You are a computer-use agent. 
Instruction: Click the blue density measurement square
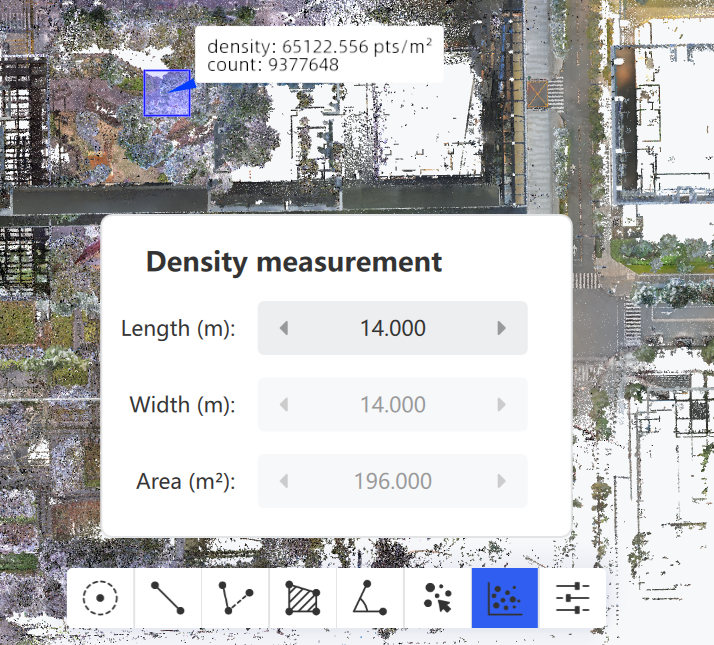tap(167, 93)
